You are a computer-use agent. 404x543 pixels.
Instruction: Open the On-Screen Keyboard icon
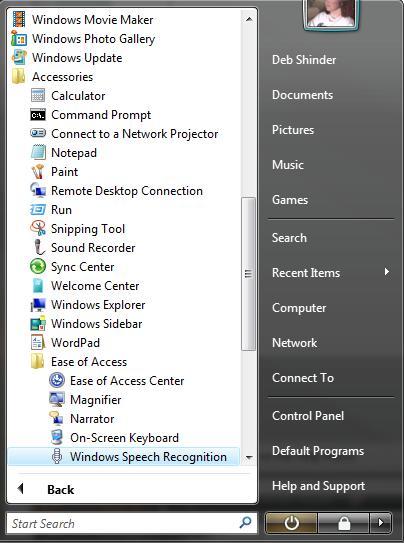coord(57,437)
